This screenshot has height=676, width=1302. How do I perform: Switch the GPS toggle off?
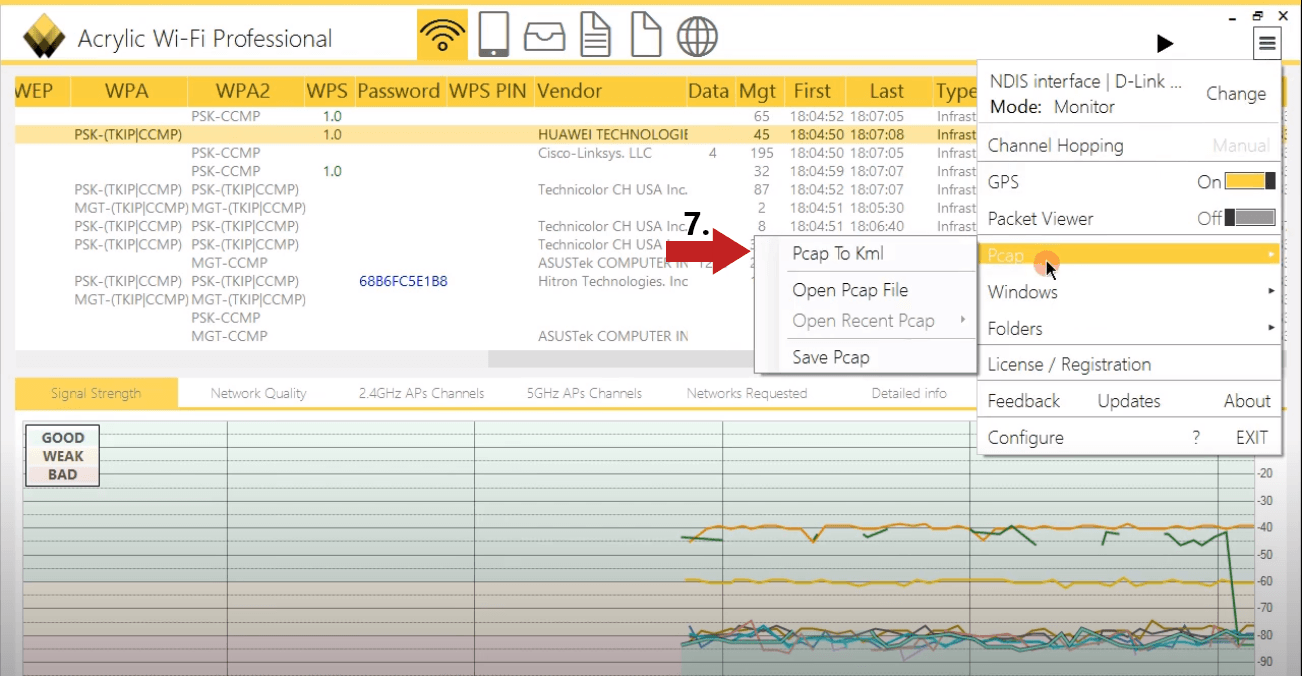(x=1250, y=182)
